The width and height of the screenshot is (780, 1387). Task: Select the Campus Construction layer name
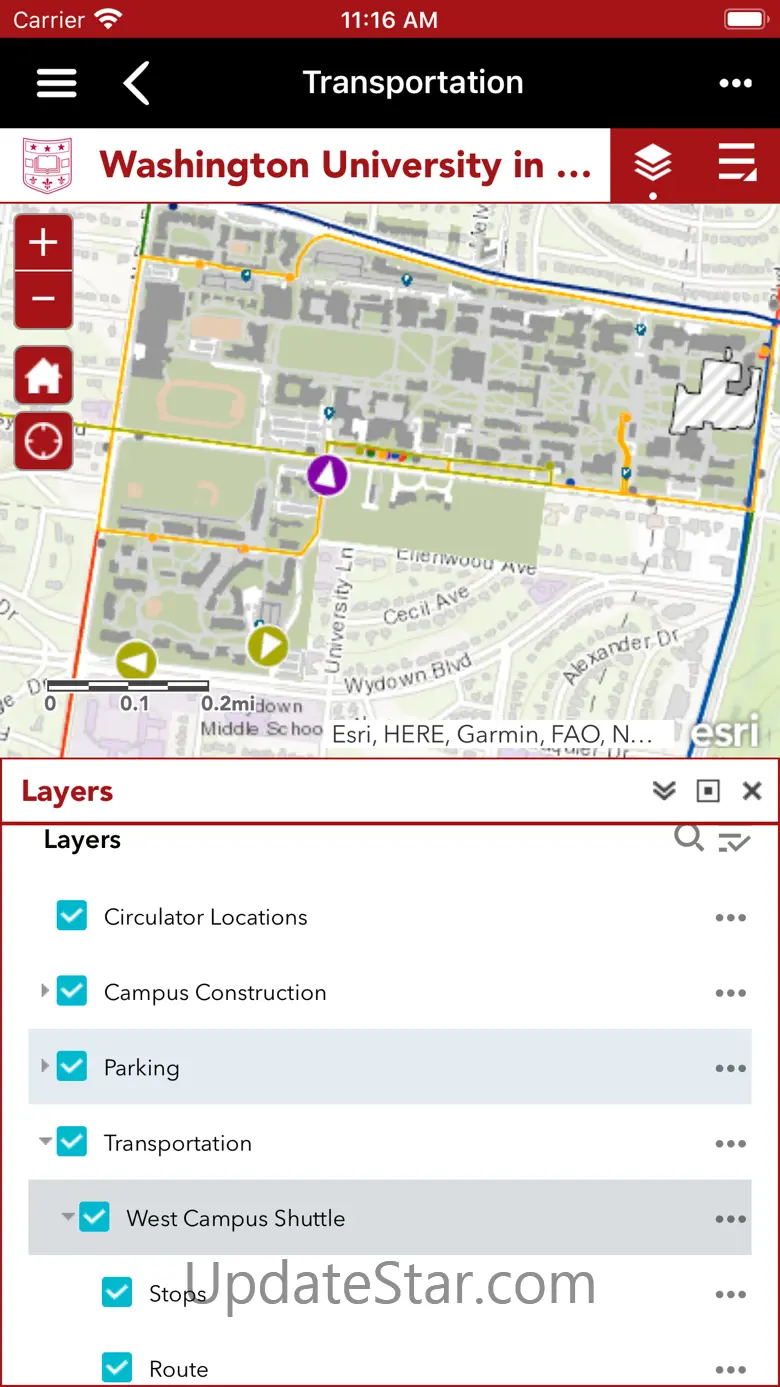point(215,992)
